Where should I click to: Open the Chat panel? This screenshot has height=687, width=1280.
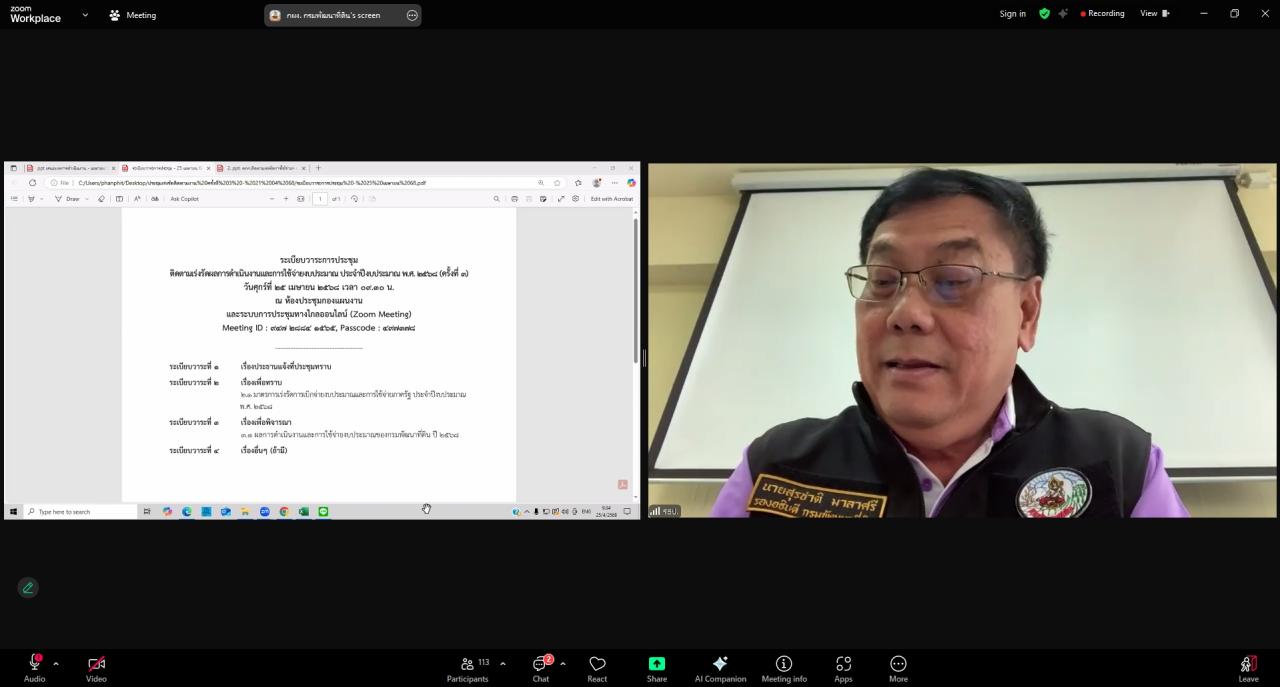coord(541,668)
